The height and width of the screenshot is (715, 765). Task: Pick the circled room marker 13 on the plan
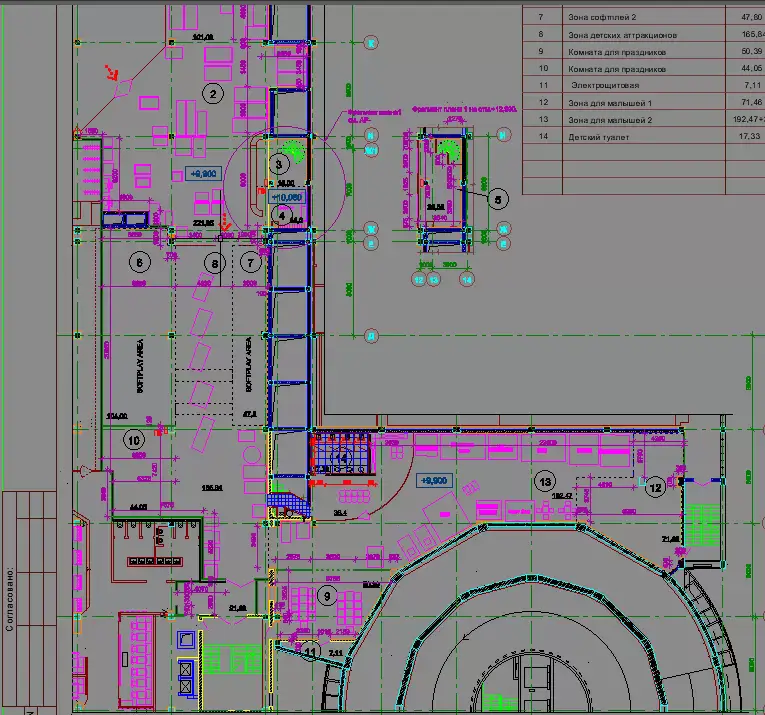click(x=545, y=482)
